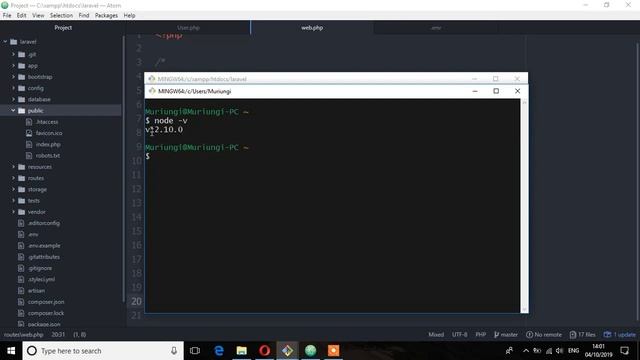640x360 pixels.
Task: Open the Selection menu
Action: click(61, 16)
